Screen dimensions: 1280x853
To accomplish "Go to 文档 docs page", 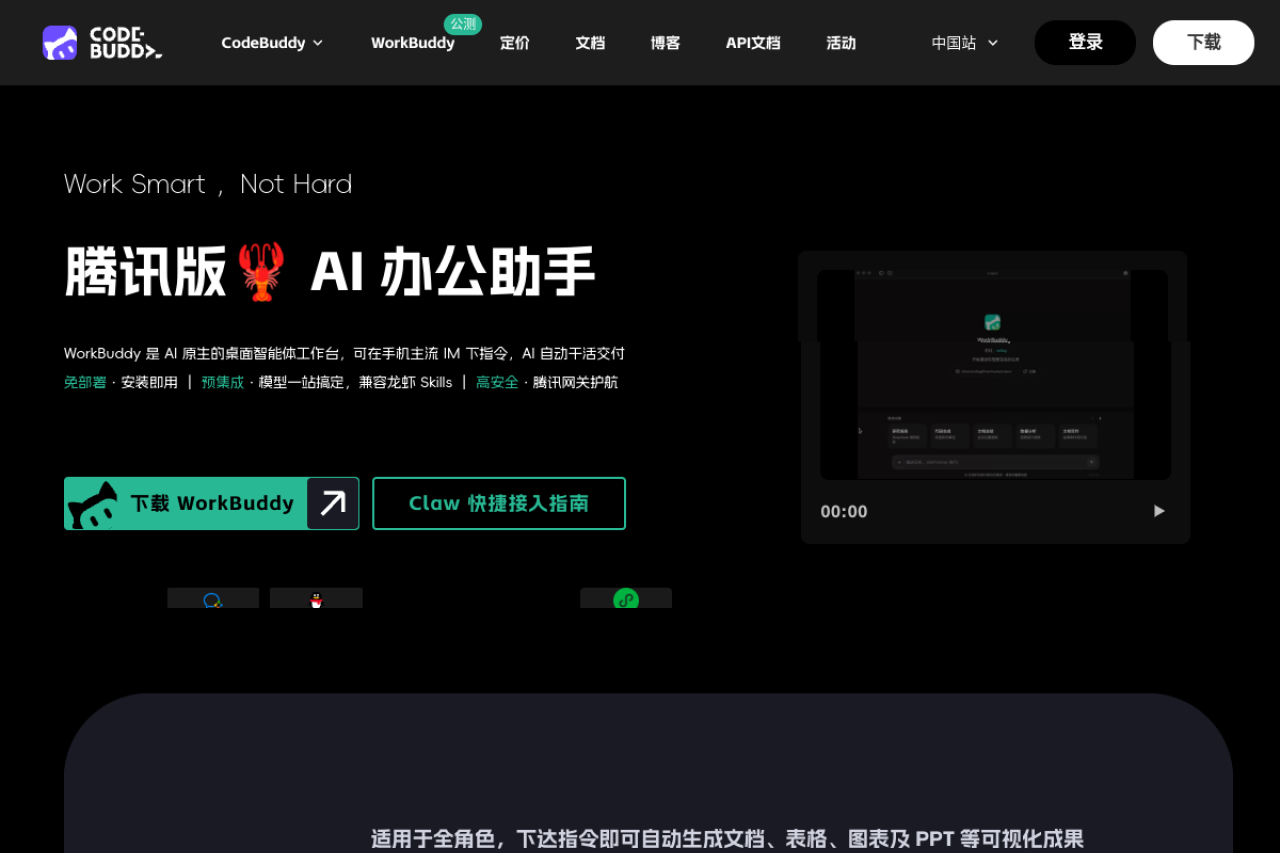I will pos(590,43).
